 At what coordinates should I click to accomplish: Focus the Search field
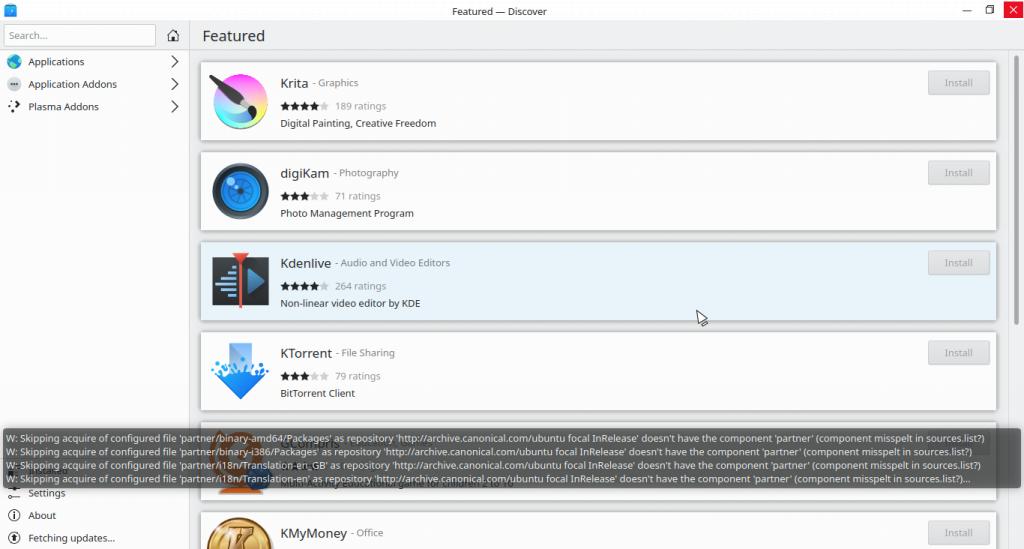(x=80, y=35)
